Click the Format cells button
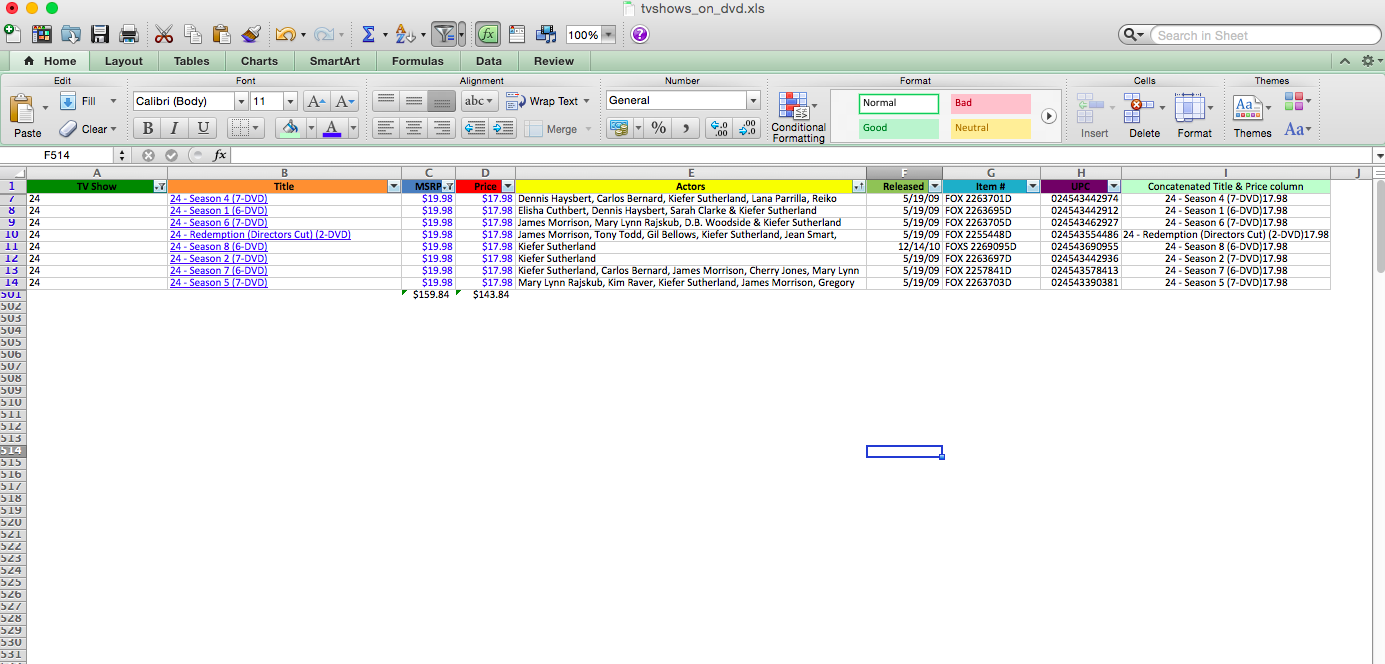This screenshot has width=1385, height=664. coord(1194,116)
